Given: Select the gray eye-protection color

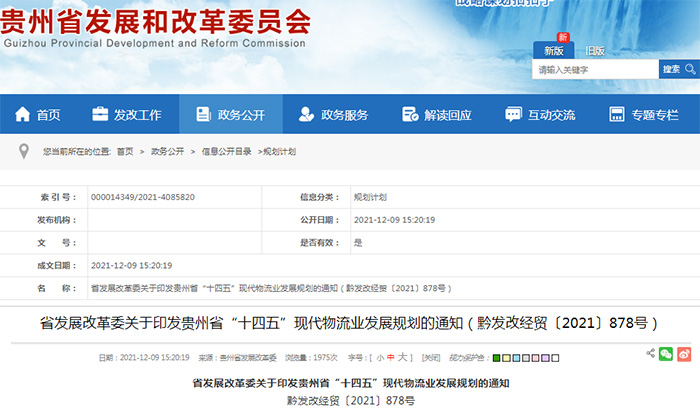Looking at the screenshot, I should 526,358.
